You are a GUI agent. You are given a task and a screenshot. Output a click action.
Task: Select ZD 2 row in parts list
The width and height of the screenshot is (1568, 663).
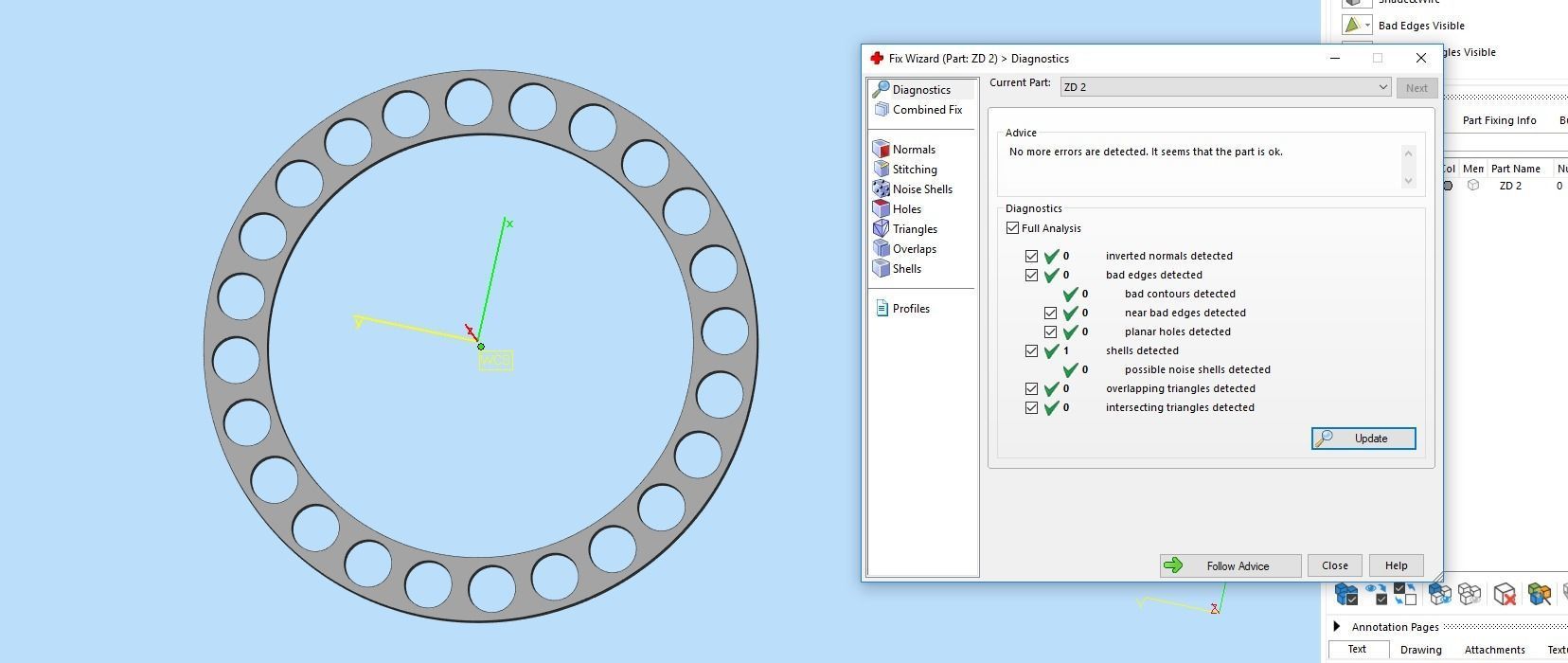tap(1504, 186)
